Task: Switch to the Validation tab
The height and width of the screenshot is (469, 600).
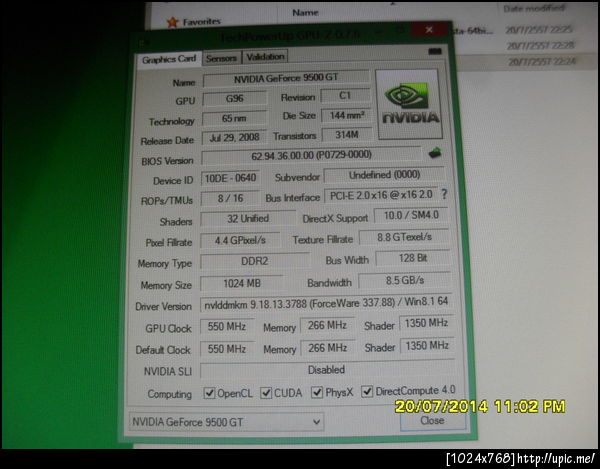Action: 265,57
